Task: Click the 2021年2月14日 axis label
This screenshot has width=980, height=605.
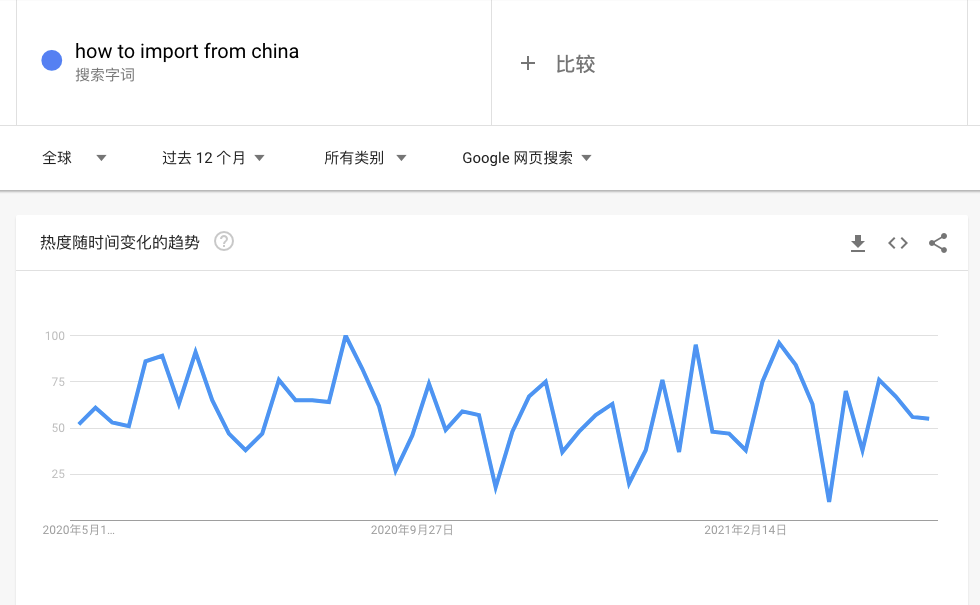Action: pos(746,530)
